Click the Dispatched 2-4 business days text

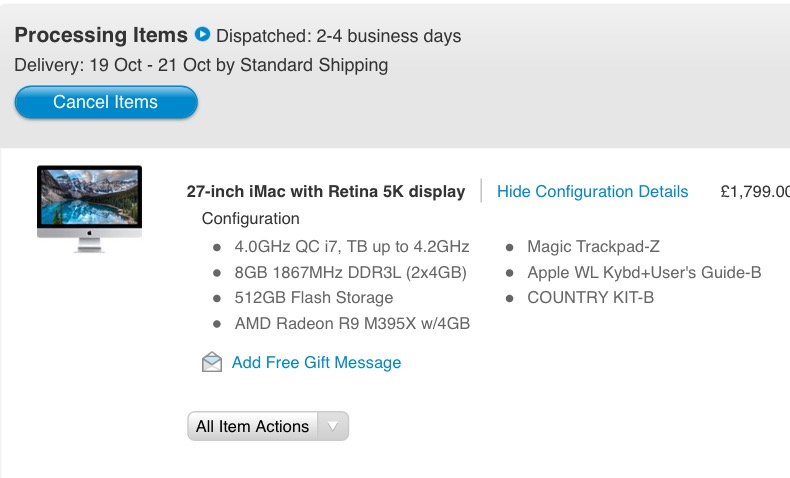click(339, 36)
